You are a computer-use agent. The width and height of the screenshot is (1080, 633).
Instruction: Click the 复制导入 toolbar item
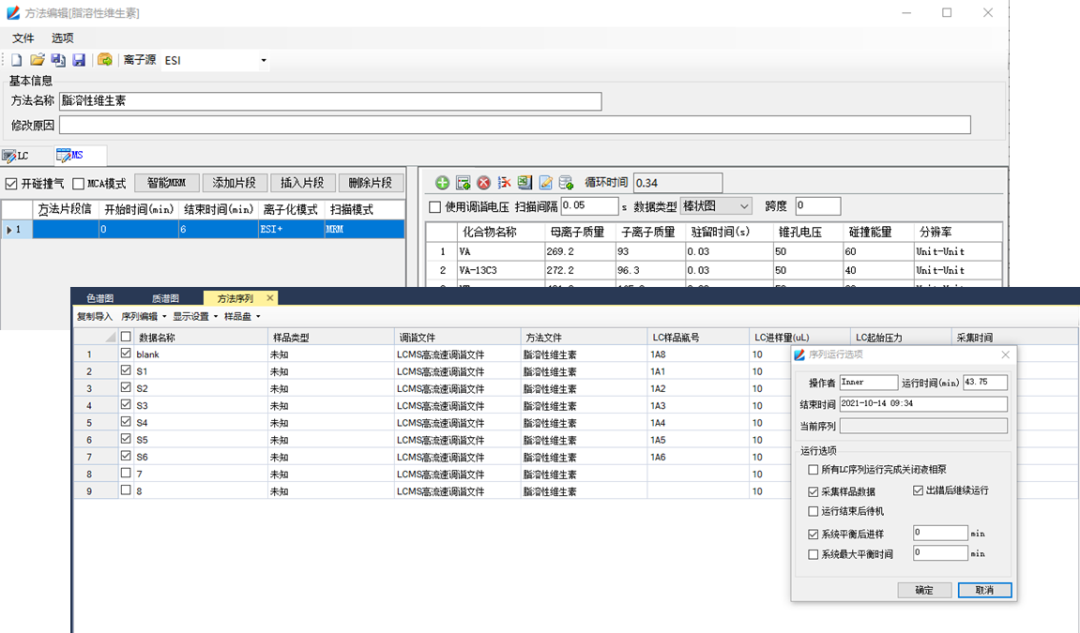coord(94,317)
